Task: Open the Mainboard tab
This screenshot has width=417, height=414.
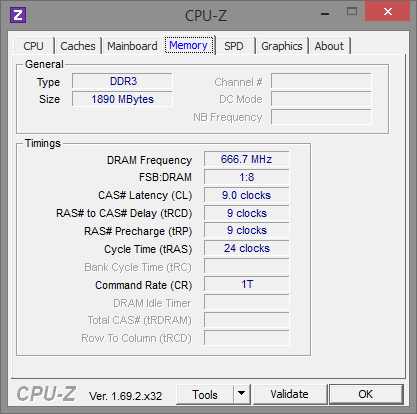Action: [132, 46]
